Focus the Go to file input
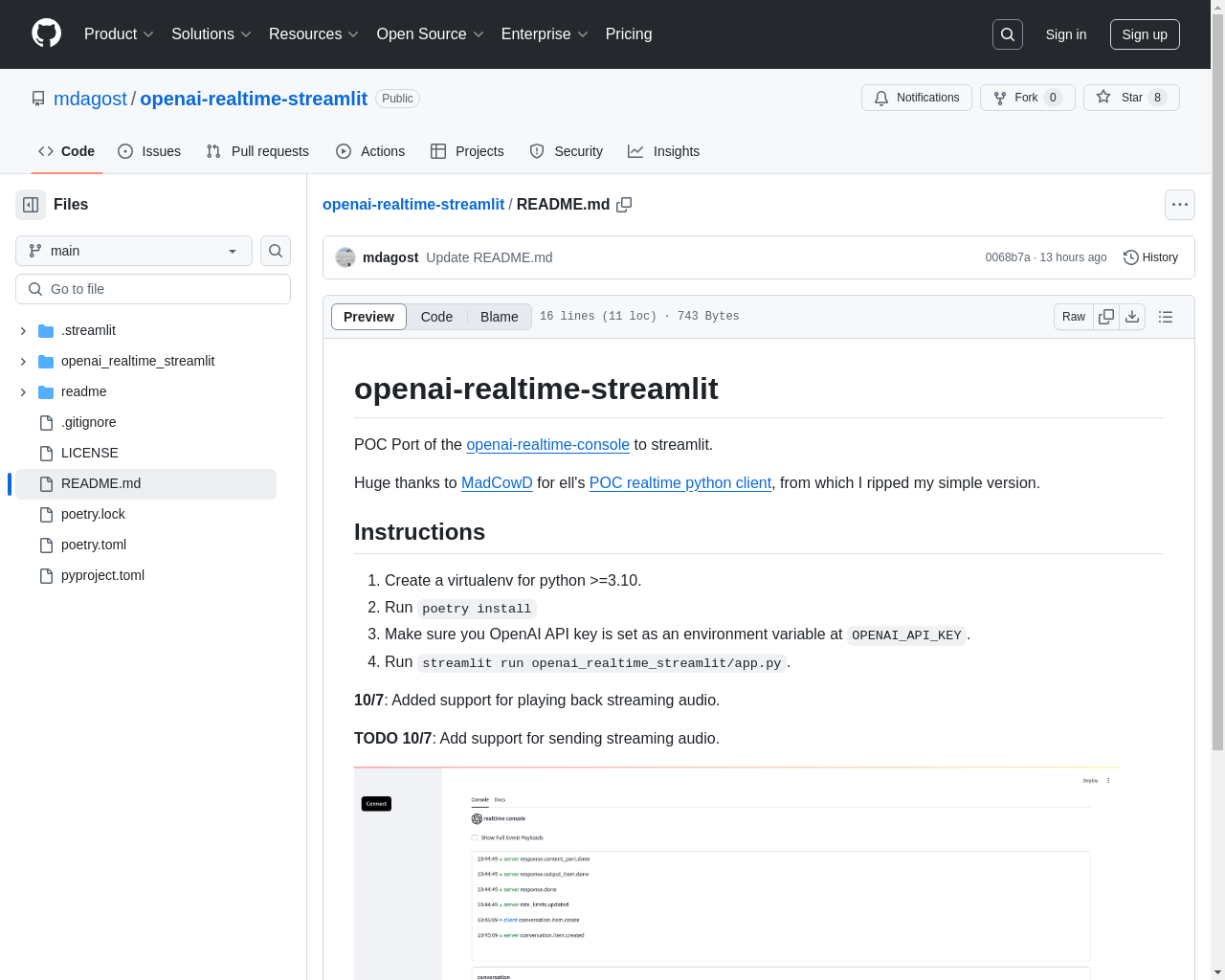 (153, 289)
